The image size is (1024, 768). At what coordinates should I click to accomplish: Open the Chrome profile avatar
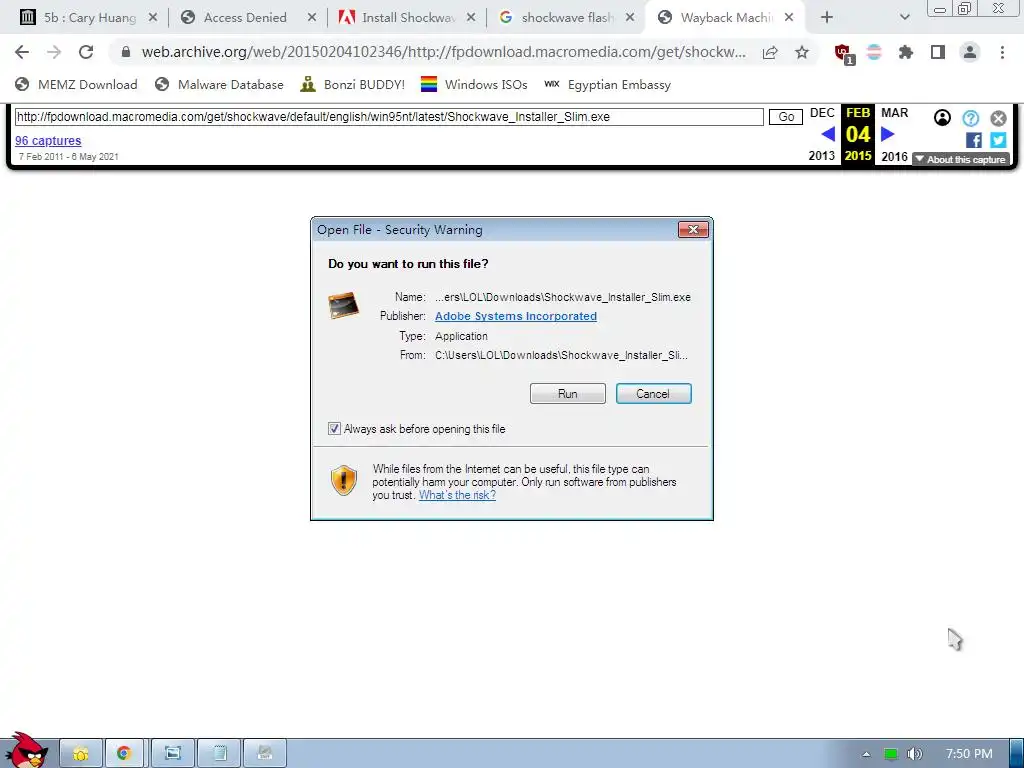pos(970,52)
